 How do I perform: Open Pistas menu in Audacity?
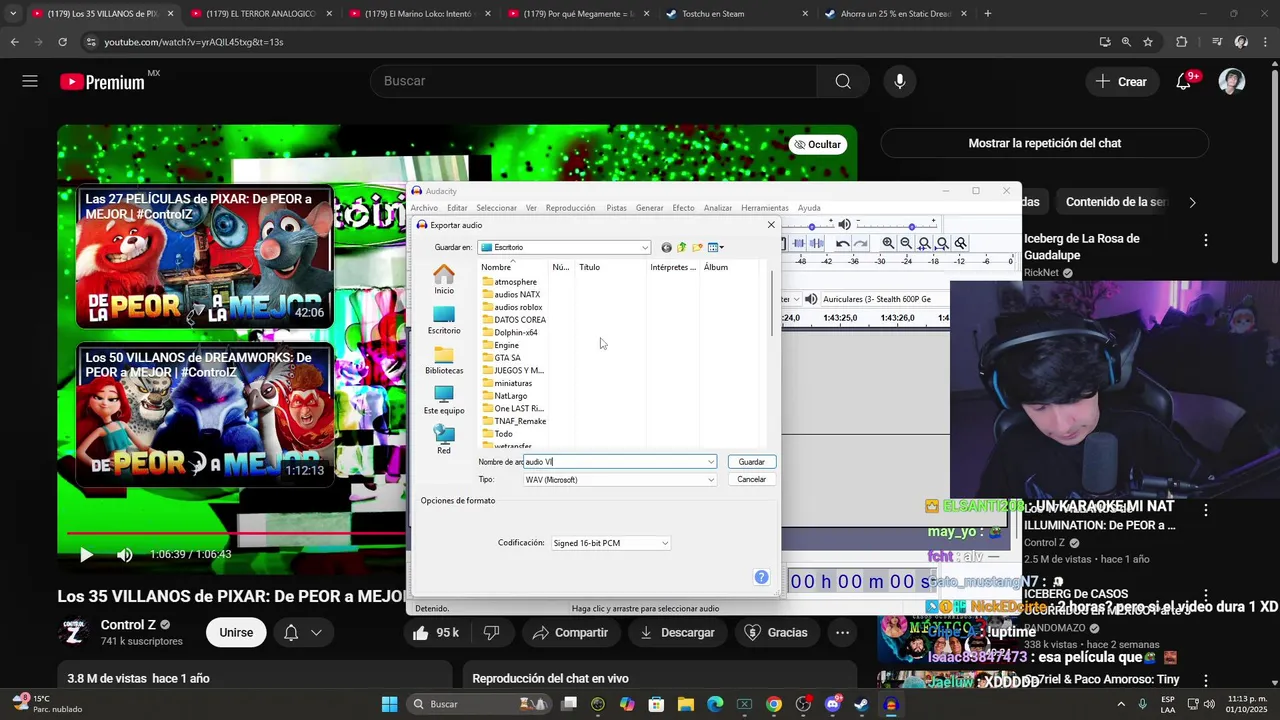click(616, 208)
